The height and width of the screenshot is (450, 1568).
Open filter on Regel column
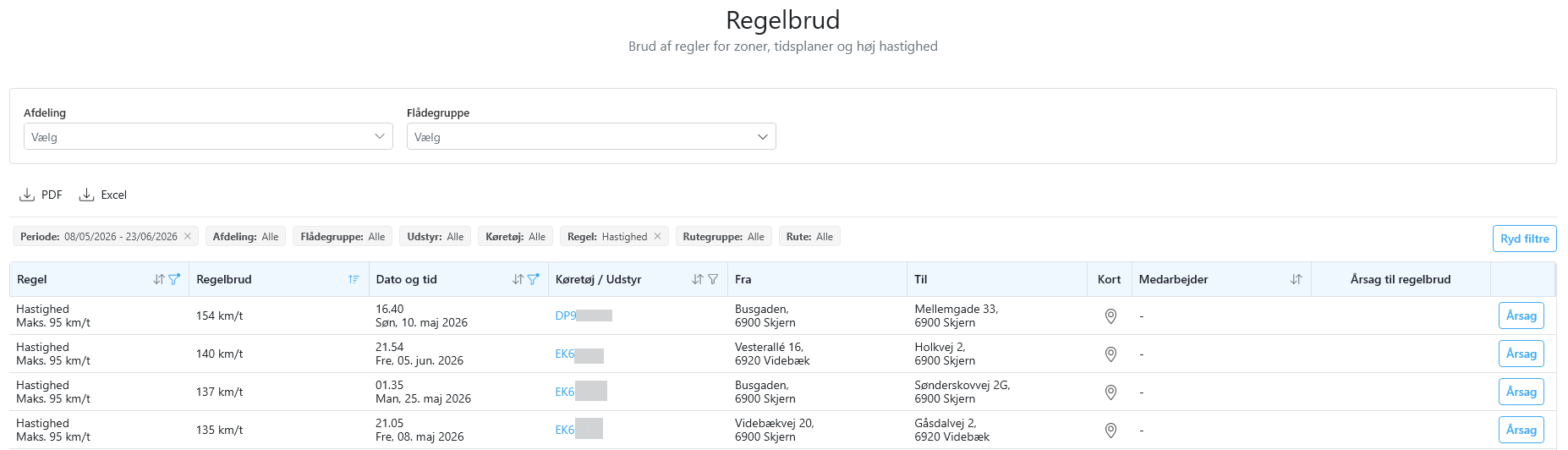174,278
